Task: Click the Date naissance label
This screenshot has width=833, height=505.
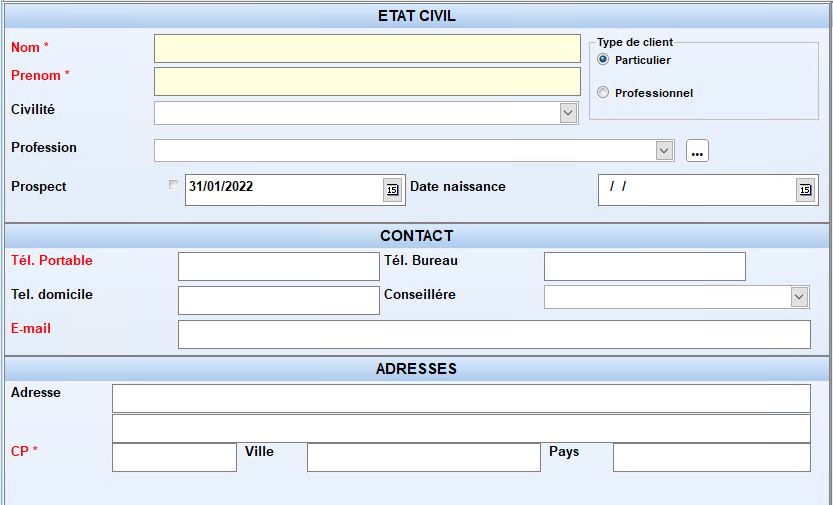Action: (458, 186)
